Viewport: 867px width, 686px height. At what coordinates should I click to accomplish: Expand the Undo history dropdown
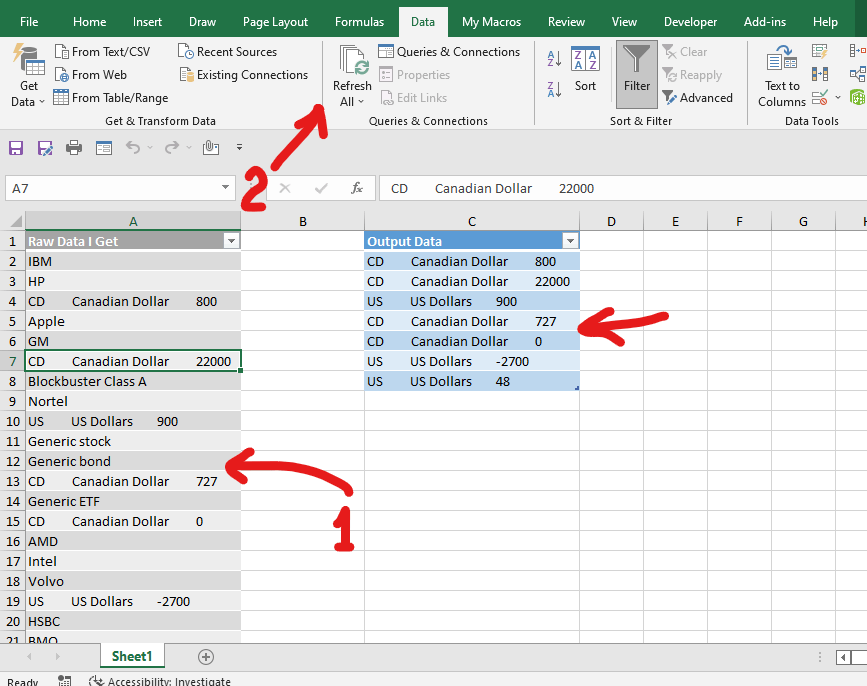coord(150,148)
